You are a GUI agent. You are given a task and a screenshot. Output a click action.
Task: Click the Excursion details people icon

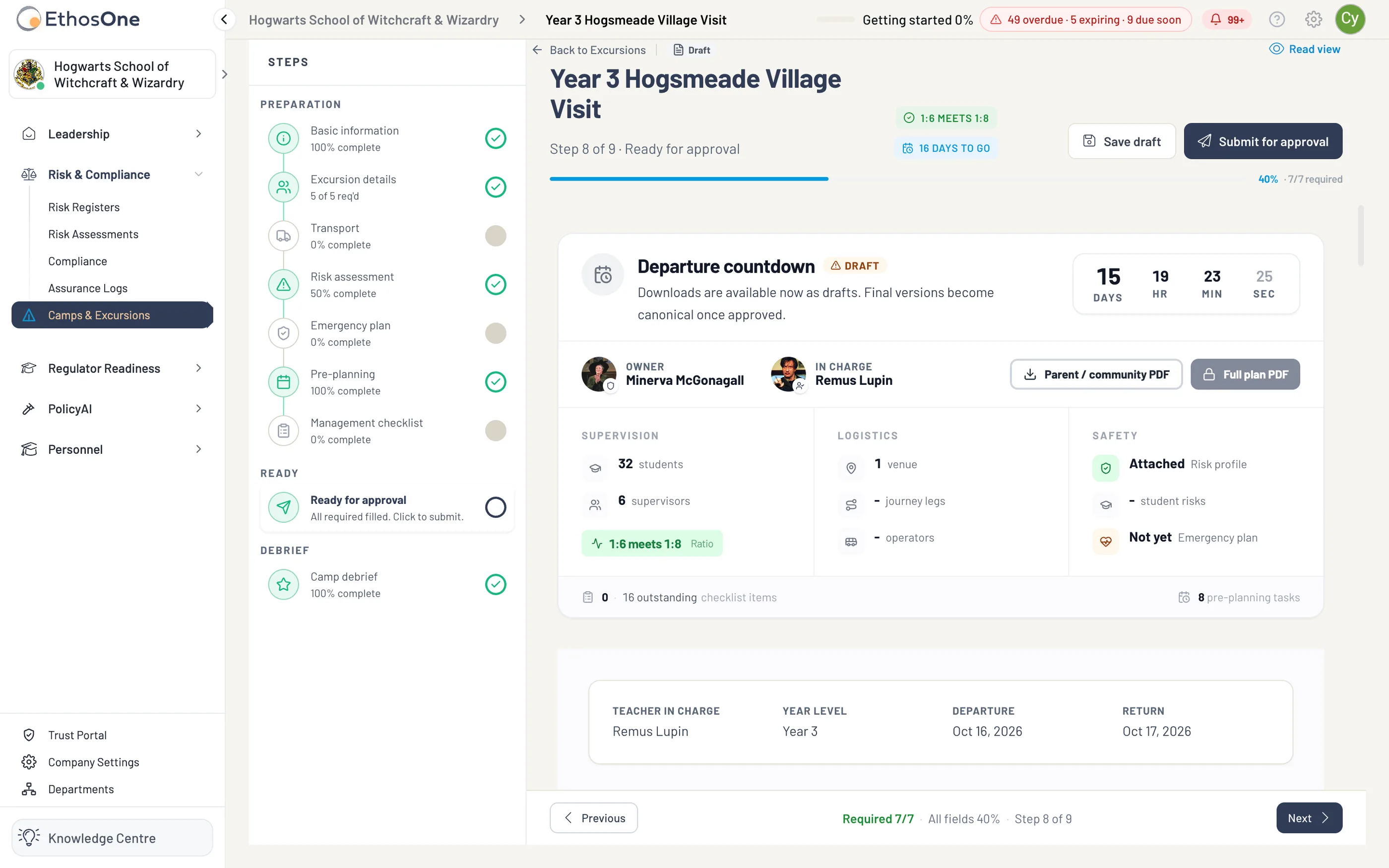(284, 187)
